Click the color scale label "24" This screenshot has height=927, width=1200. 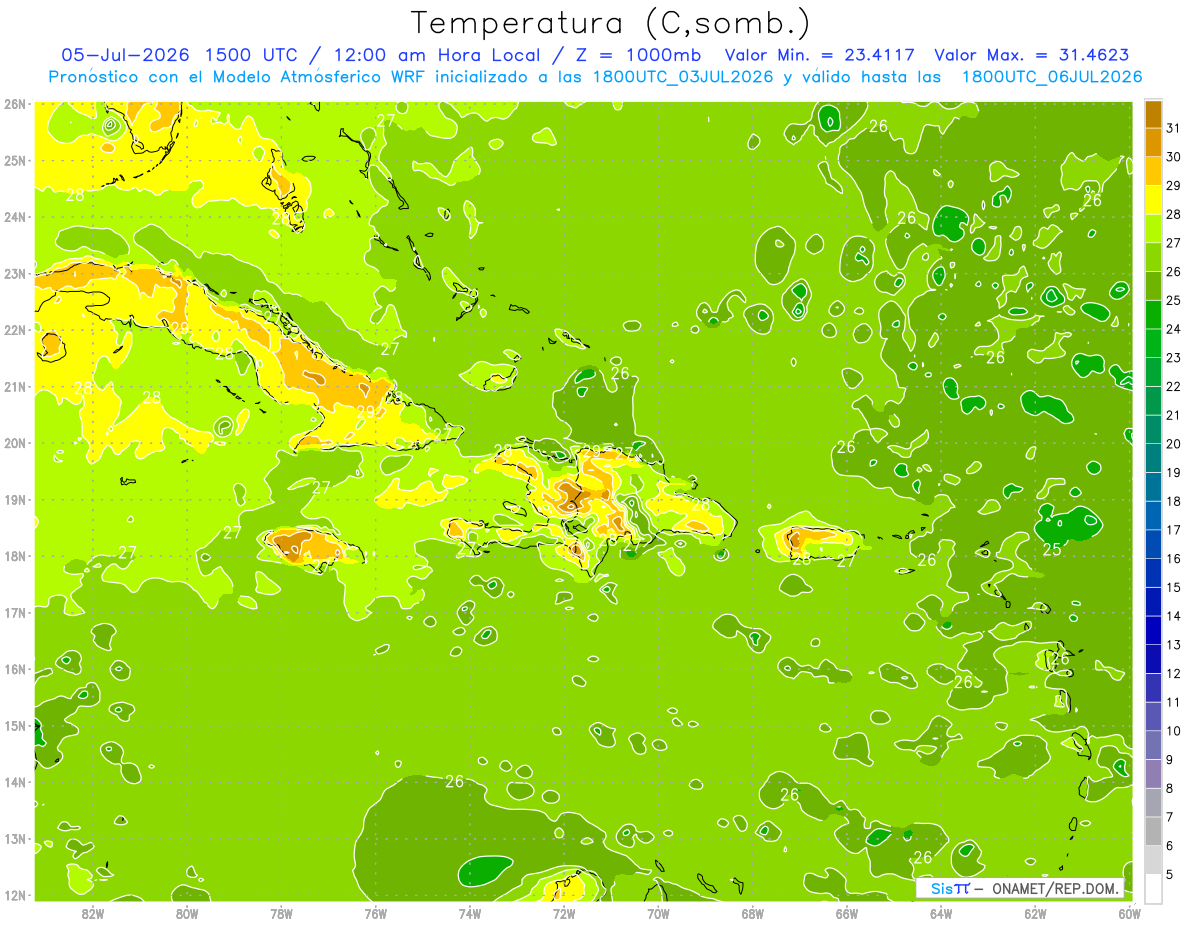pos(1173,329)
